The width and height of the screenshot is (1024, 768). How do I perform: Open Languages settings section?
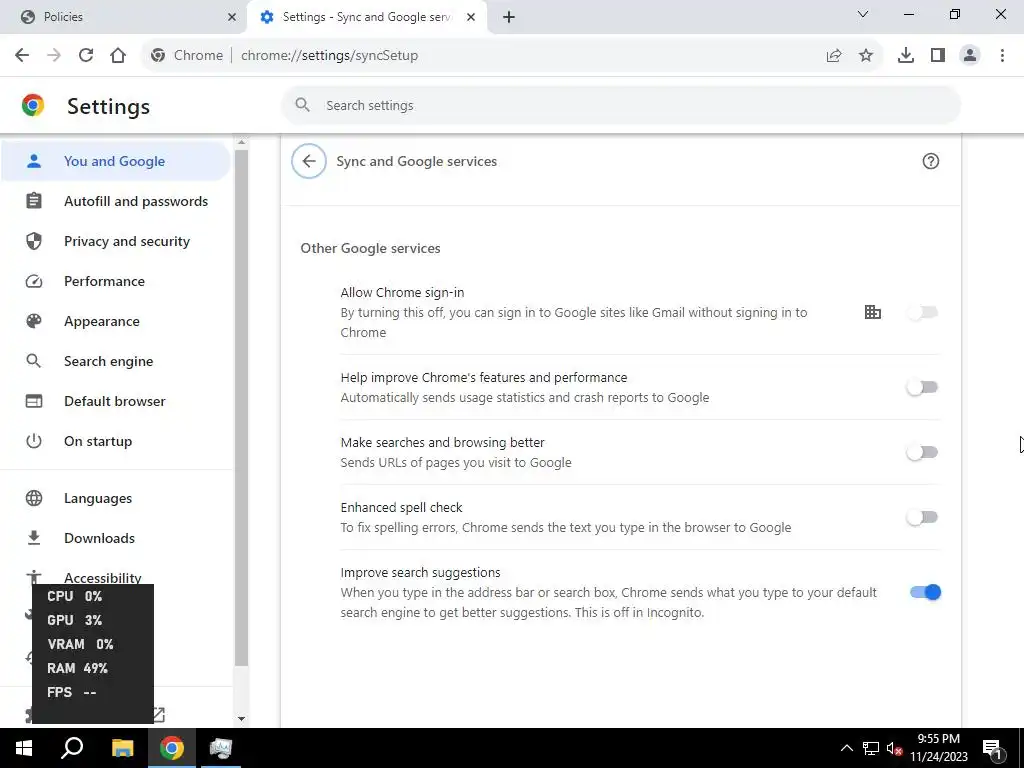click(116, 498)
